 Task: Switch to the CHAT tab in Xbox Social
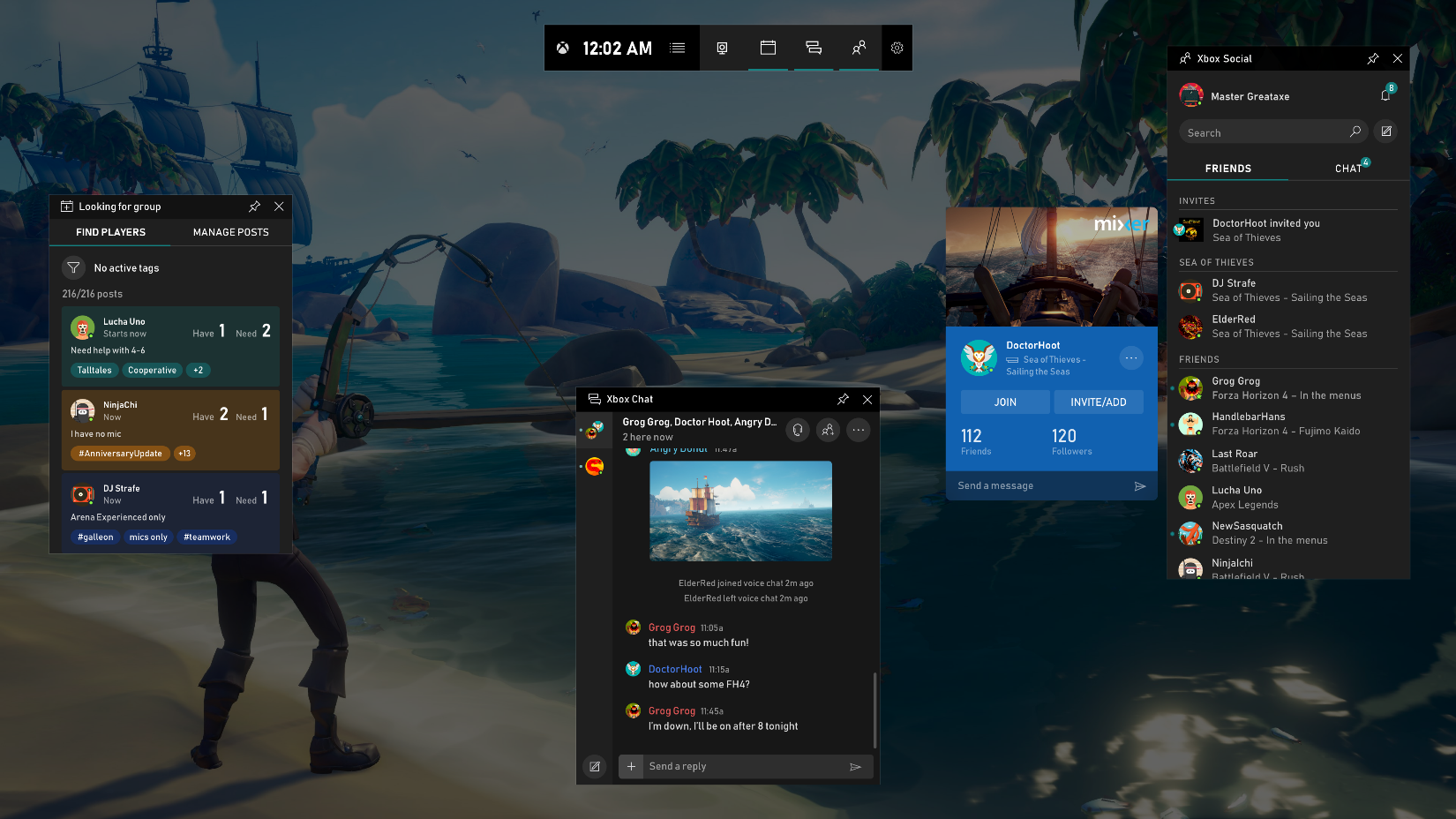pos(1348,168)
